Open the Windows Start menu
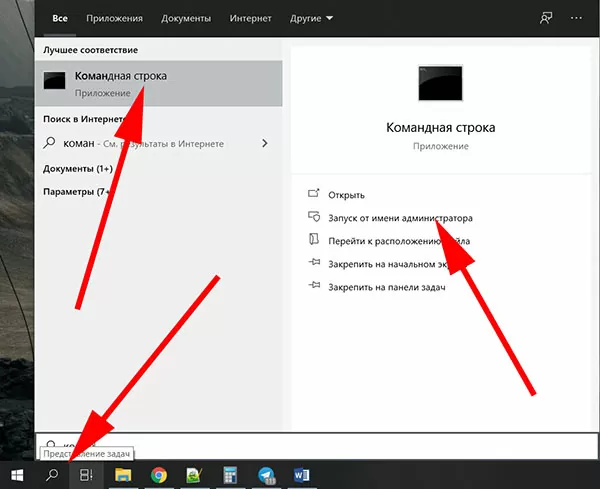The image size is (600, 489). [17, 476]
